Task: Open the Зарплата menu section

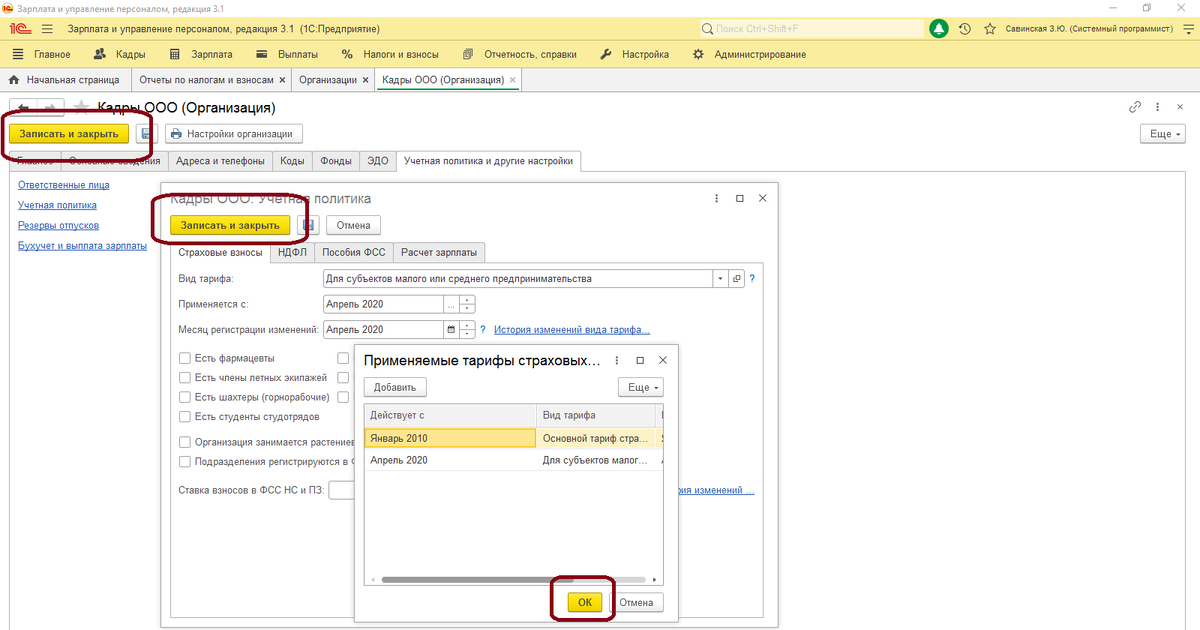Action: [x=201, y=54]
